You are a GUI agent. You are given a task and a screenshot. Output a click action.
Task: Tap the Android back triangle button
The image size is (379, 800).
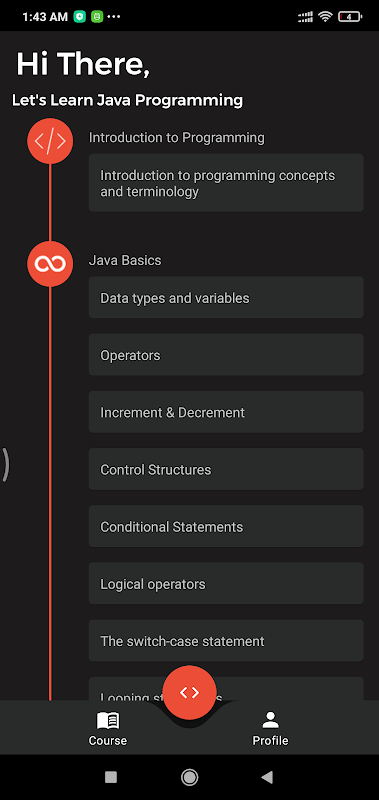pyautogui.click(x=266, y=777)
